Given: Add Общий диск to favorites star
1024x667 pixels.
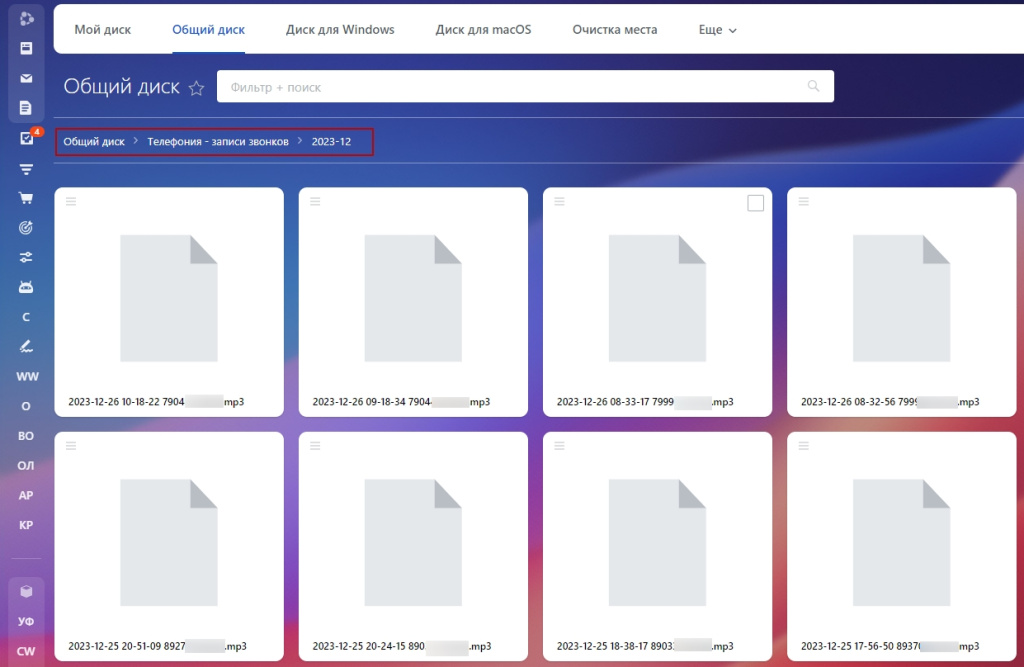Looking at the screenshot, I should 196,88.
